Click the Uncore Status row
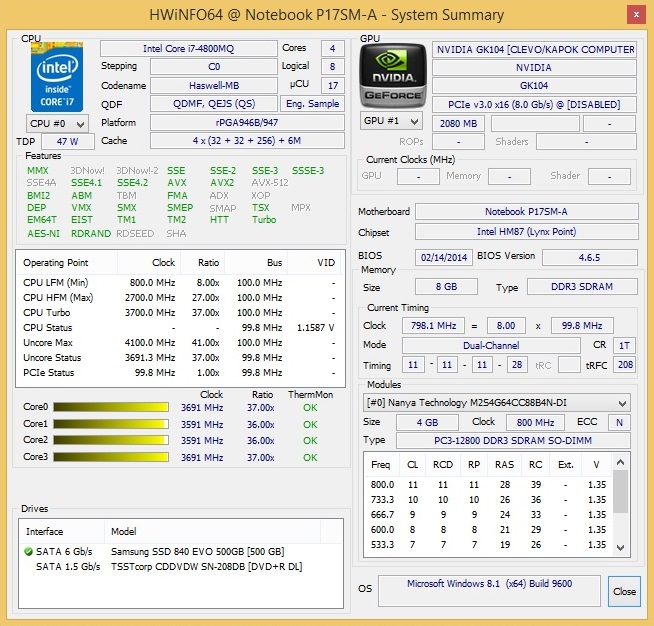This screenshot has height=626, width=654. click(x=180, y=358)
